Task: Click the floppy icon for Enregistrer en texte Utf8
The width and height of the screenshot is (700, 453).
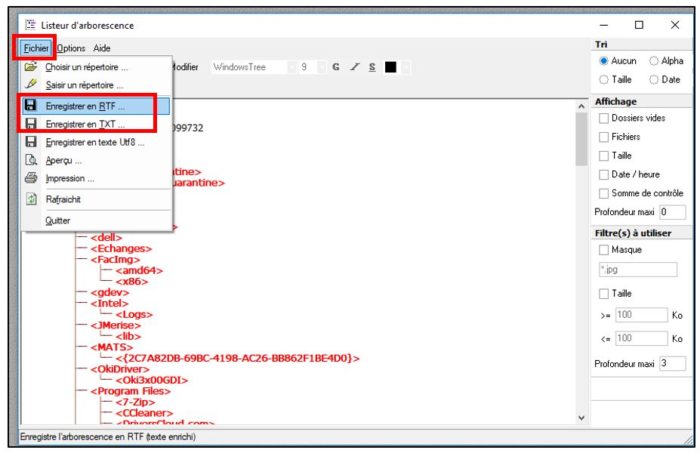Action: click(x=30, y=143)
